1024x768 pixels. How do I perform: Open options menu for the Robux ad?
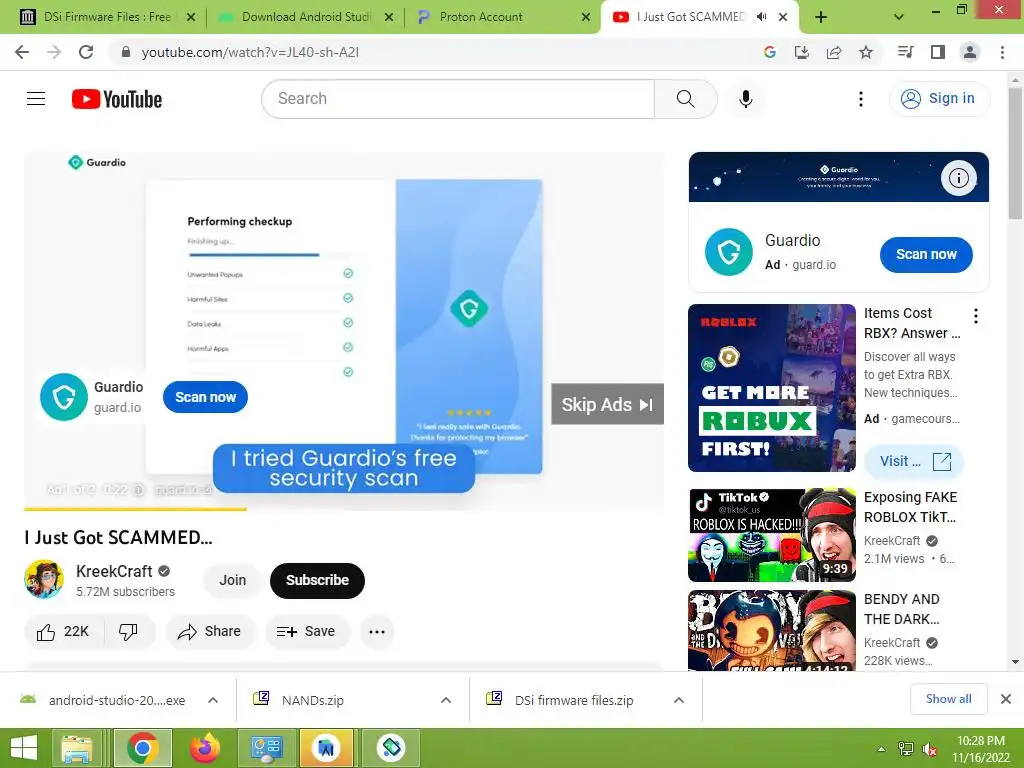pyautogui.click(x=976, y=316)
